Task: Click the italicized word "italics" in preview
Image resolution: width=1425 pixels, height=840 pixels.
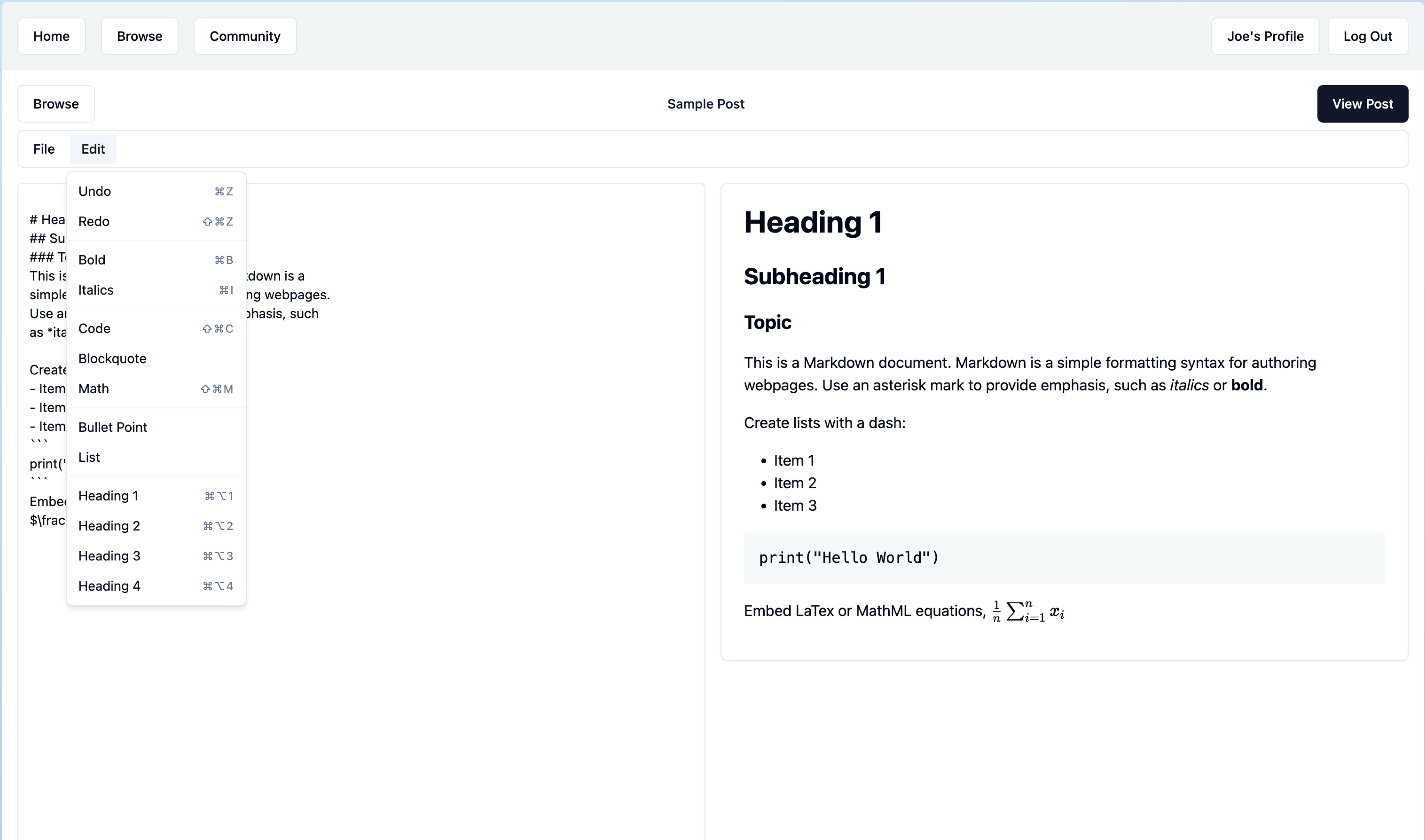Action: [x=1189, y=385]
